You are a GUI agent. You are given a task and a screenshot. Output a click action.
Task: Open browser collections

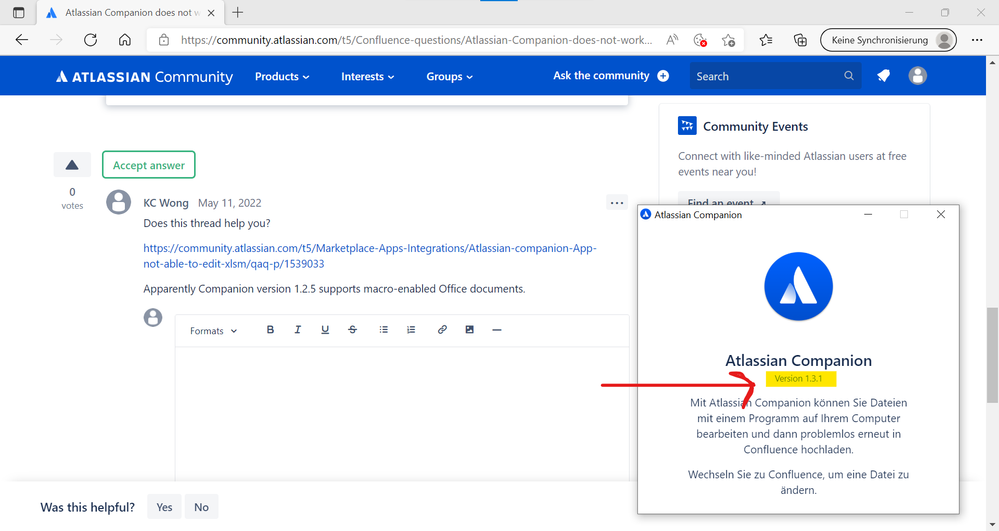(x=800, y=40)
